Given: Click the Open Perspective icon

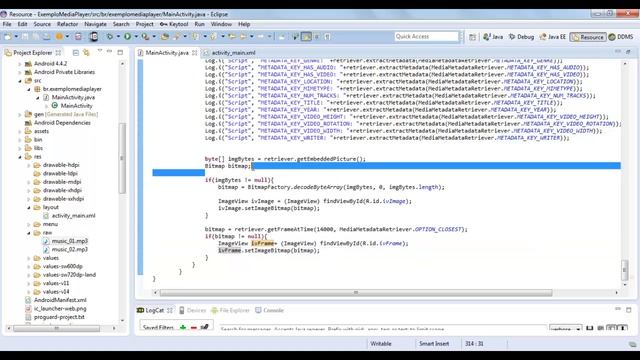Looking at the screenshot, I should pos(472,37).
